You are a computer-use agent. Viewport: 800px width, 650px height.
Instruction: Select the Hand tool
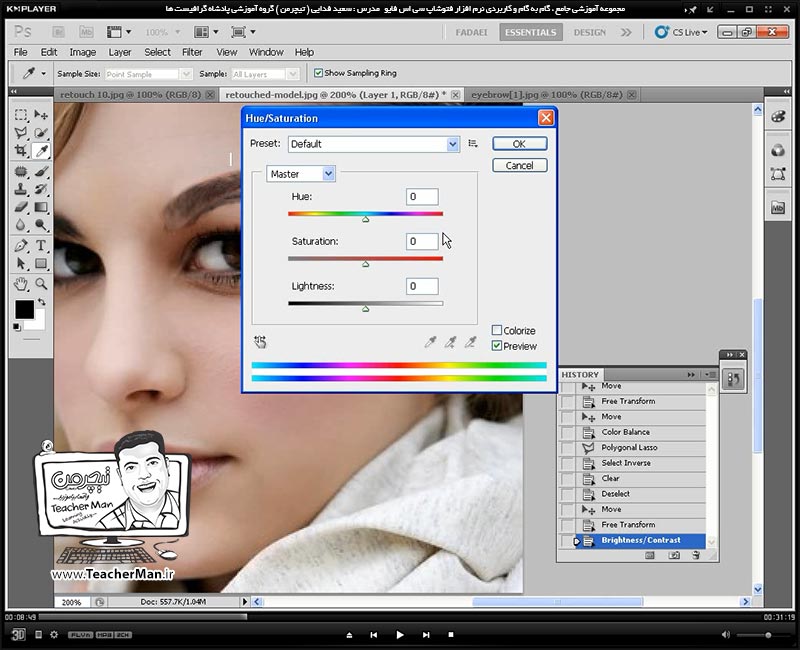pyautogui.click(x=21, y=284)
